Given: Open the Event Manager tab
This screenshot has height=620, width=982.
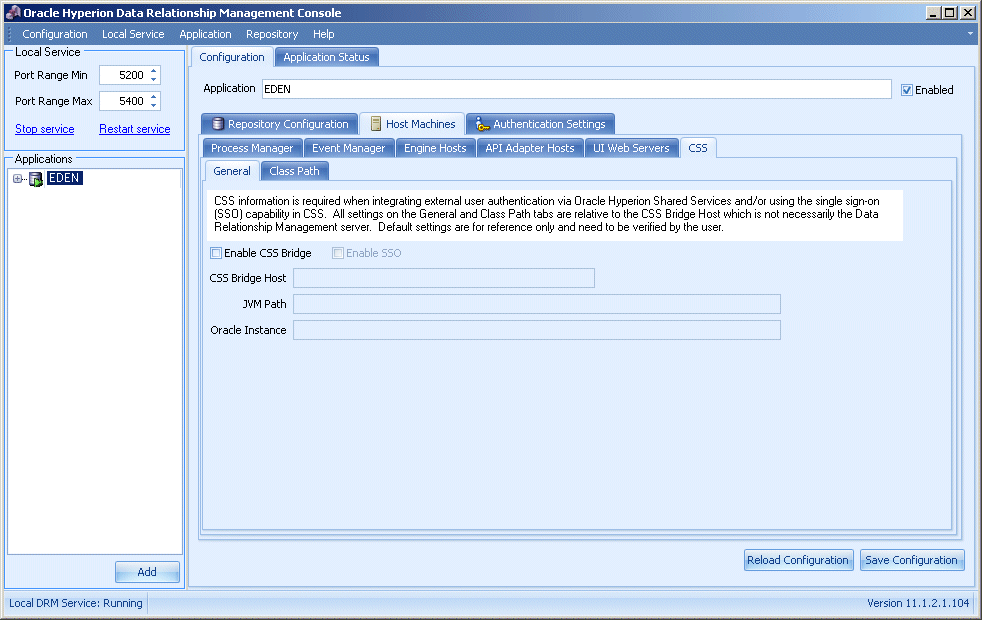Looking at the screenshot, I should tap(349, 148).
